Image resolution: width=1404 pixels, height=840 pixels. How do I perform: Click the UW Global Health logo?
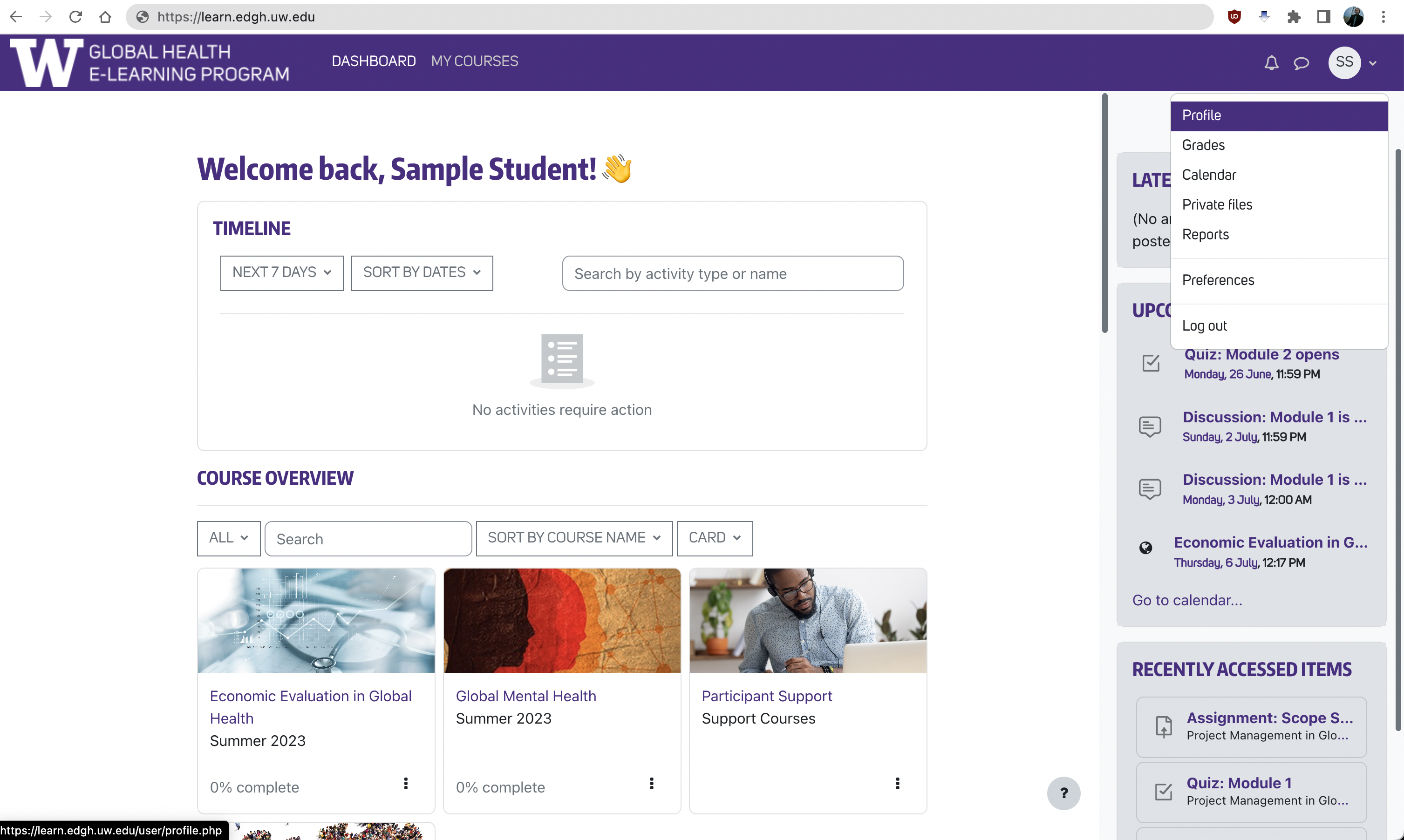[150, 63]
